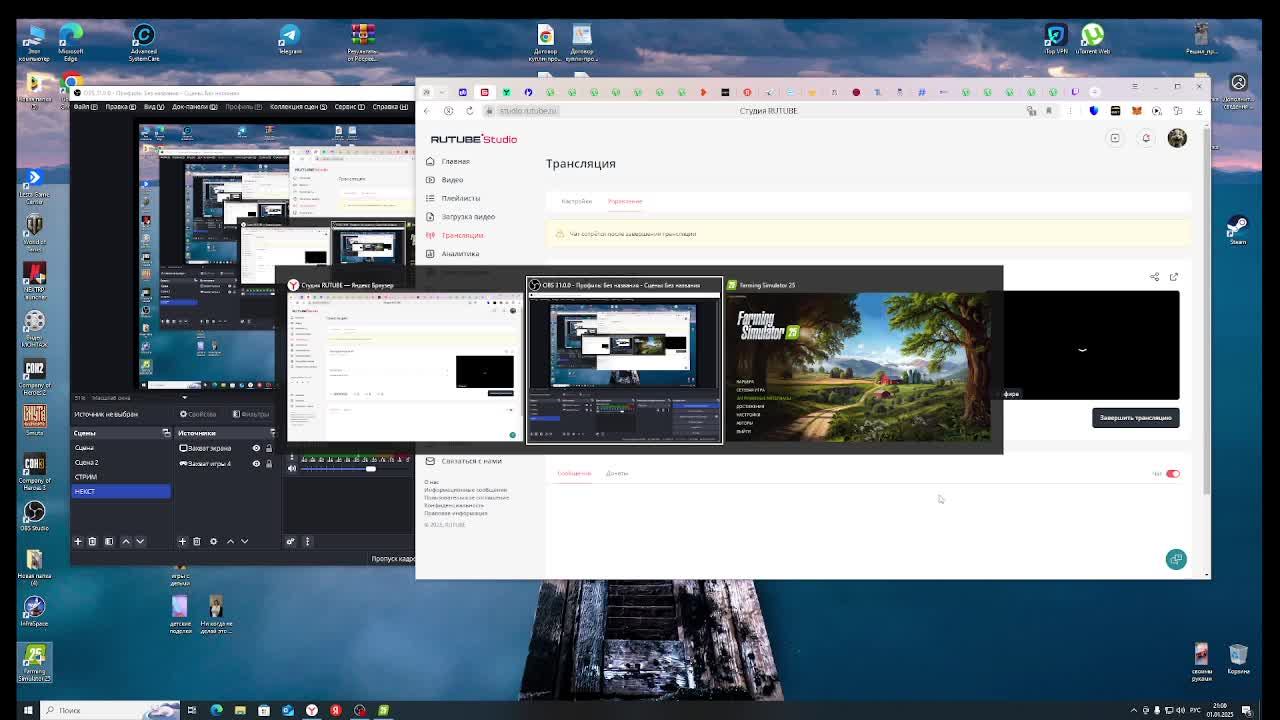Viewport: 1280px width, 720px height.
Task: Switch to the Сообщения chat tab
Action: point(574,474)
